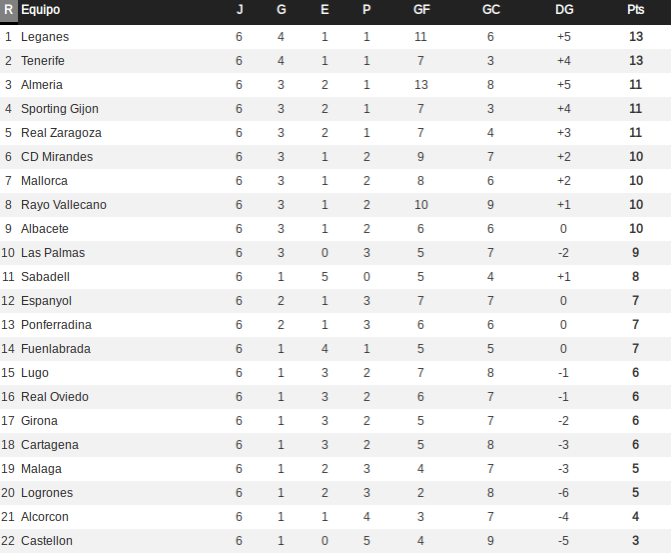Select Castellon at the table bottom
The image size is (671, 558).
click(x=47, y=541)
